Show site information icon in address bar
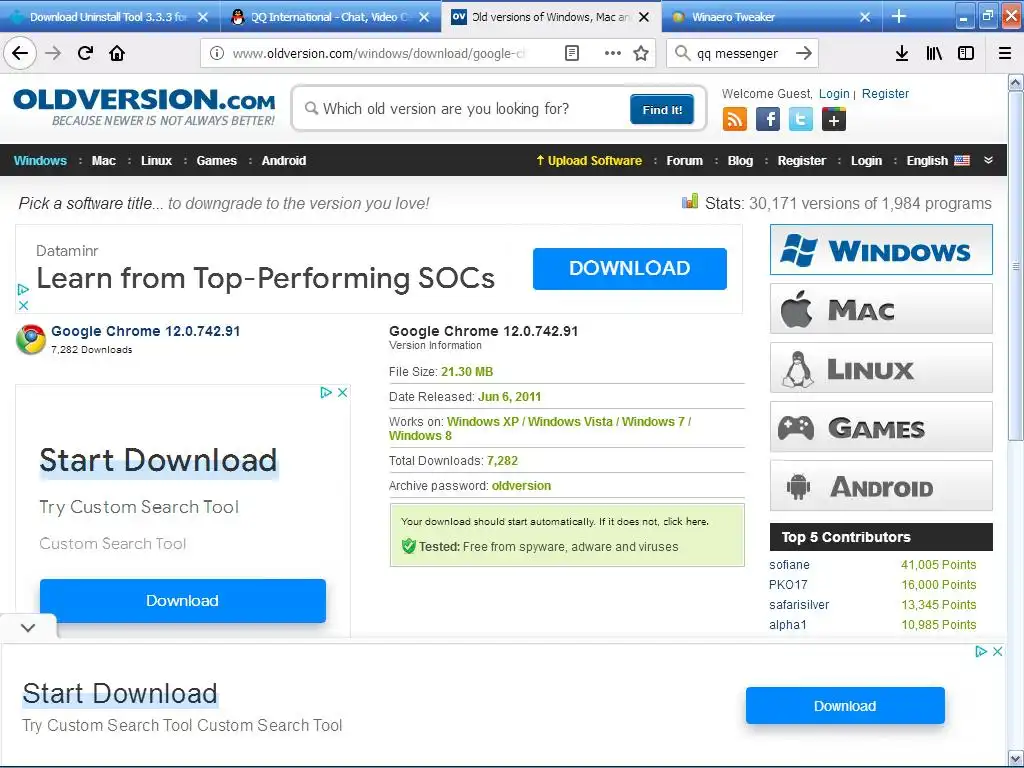The image size is (1024, 768). point(217,54)
